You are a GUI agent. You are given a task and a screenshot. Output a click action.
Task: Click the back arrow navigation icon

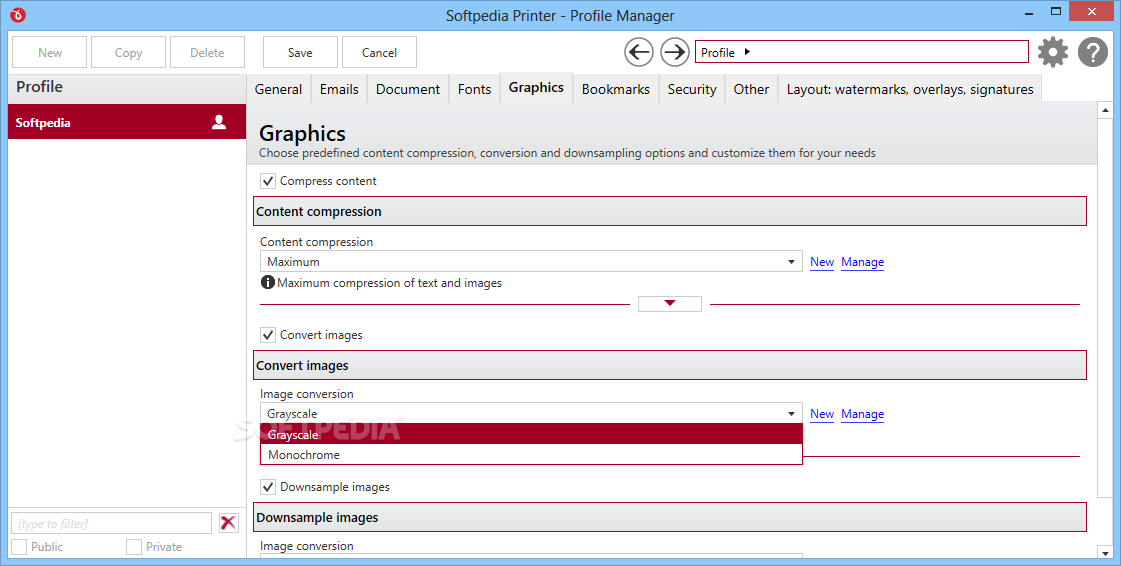click(x=638, y=52)
